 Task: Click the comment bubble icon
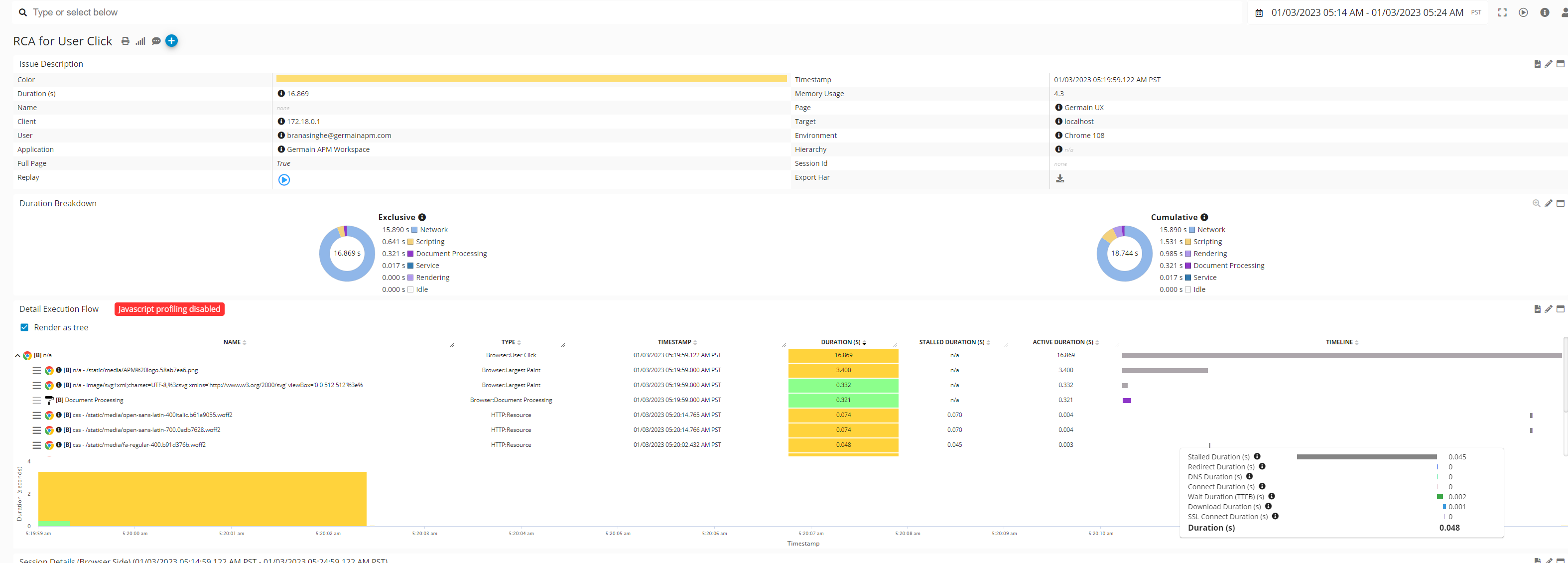pos(156,41)
